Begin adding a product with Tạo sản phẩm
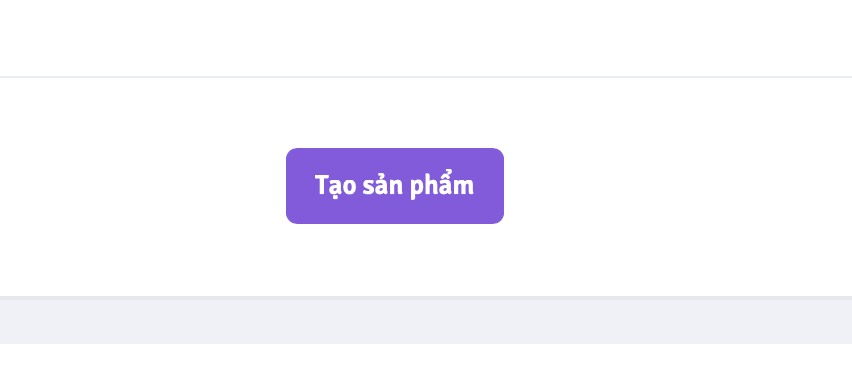Viewport: 852px width, 372px height. point(395,186)
